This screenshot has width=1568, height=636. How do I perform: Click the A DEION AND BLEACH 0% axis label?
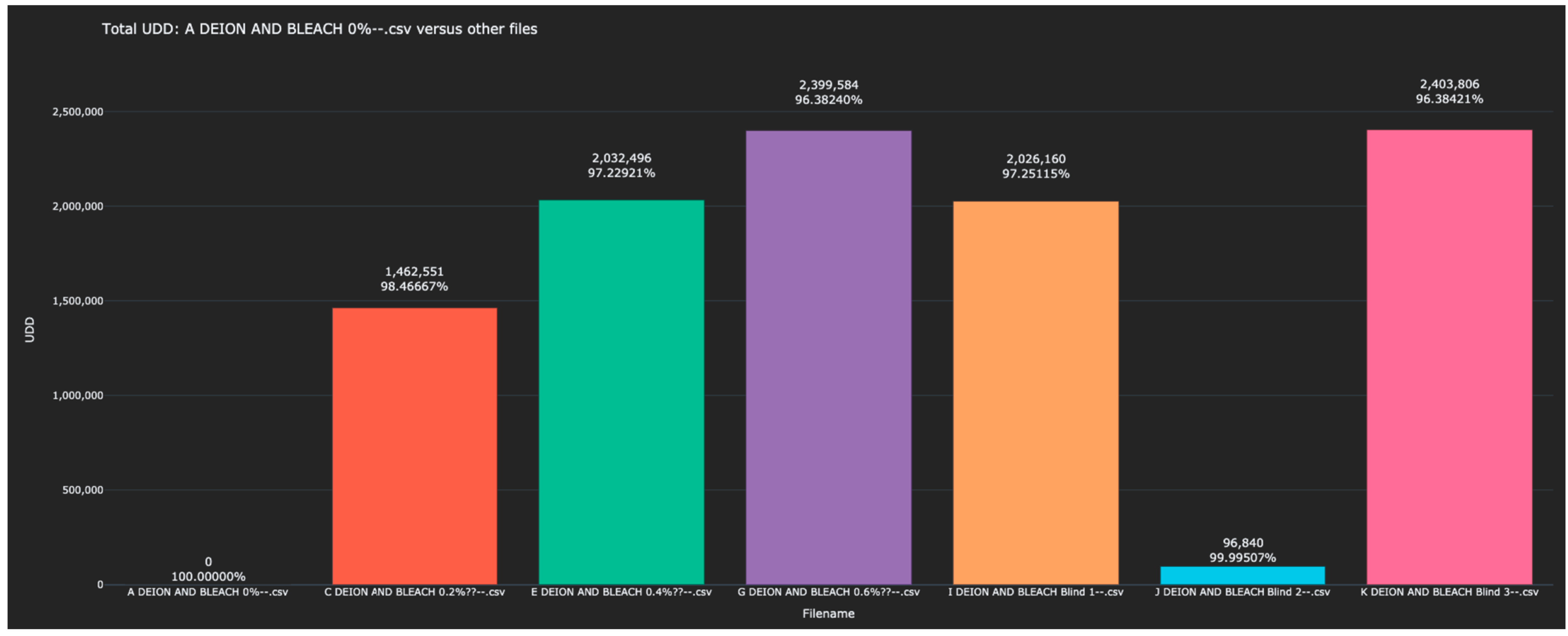pyautogui.click(x=208, y=592)
